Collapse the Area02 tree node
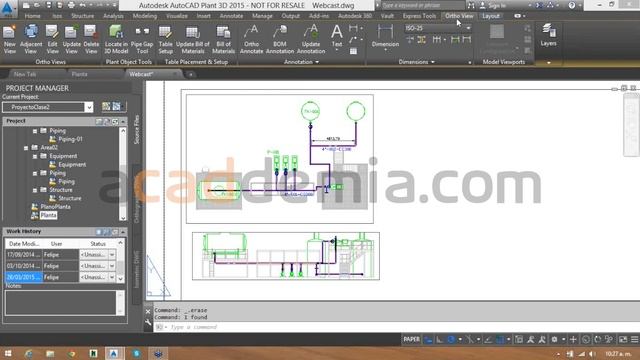 26,148
